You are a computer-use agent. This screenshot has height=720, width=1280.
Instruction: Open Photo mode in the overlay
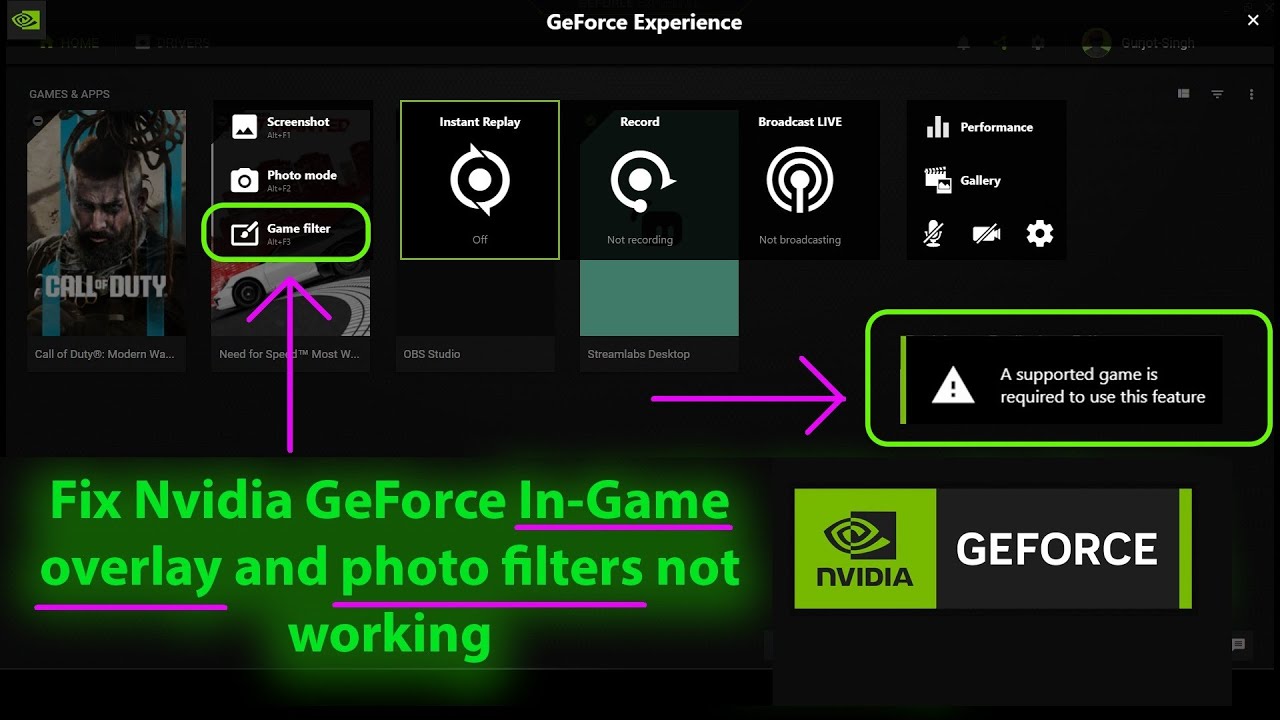click(285, 180)
